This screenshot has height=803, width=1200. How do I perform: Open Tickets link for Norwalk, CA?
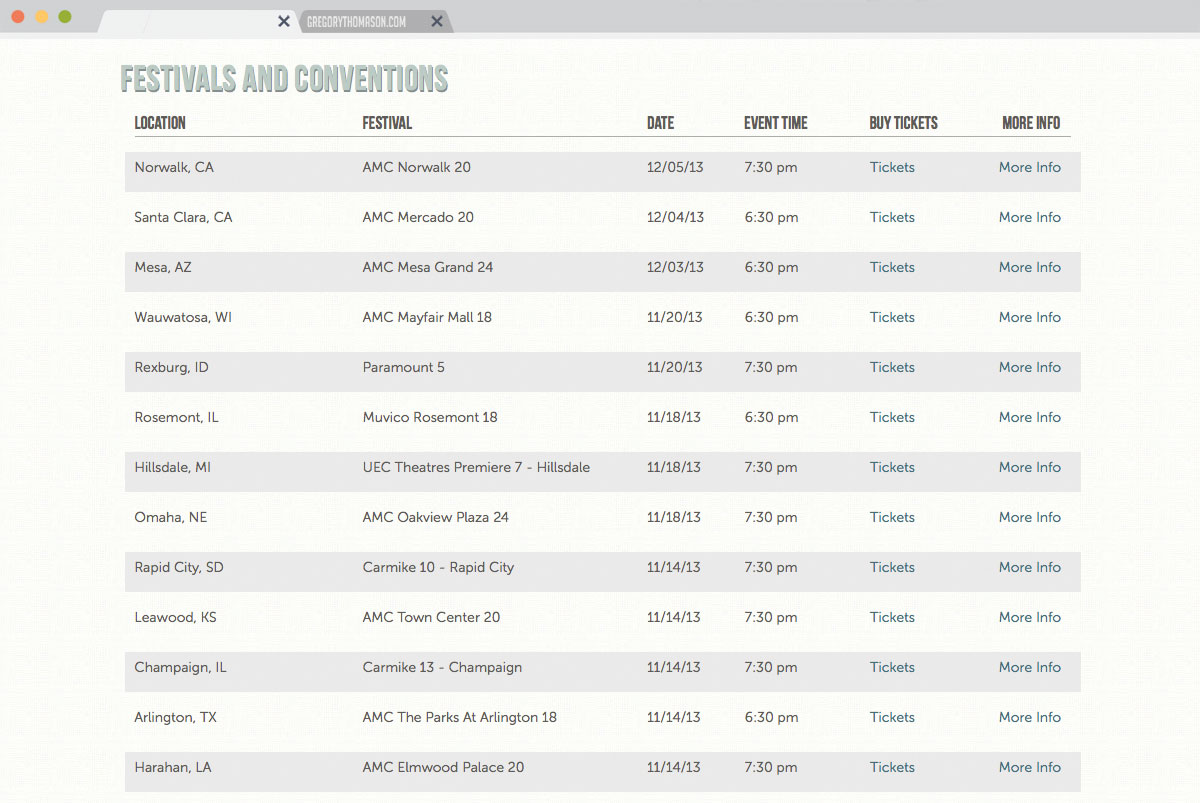tap(892, 167)
